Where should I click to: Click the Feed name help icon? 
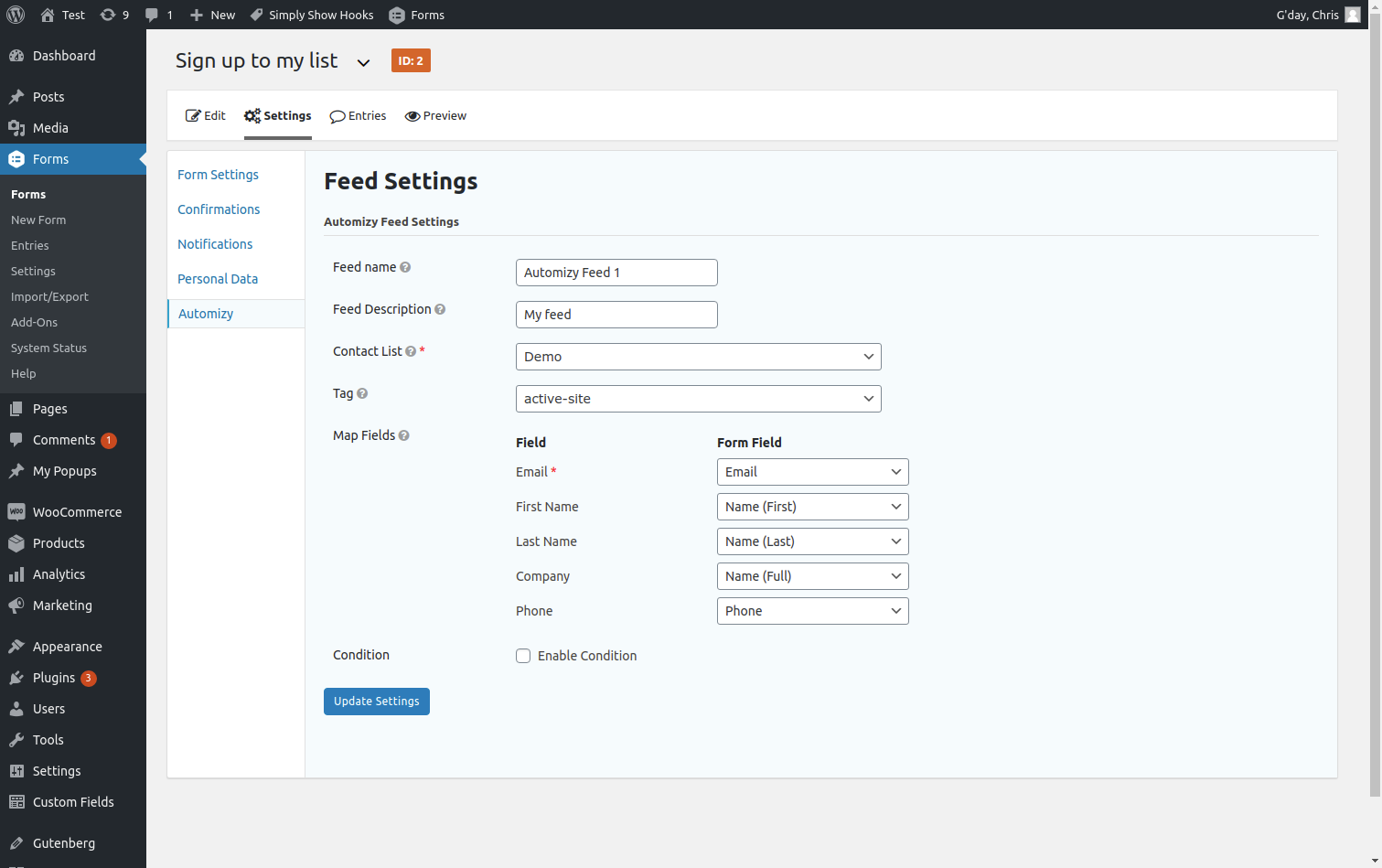[x=405, y=267]
